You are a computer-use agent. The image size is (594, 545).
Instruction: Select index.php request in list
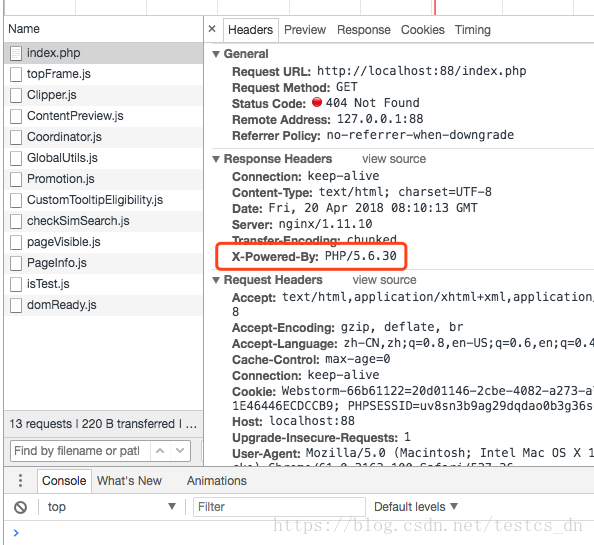coord(104,53)
